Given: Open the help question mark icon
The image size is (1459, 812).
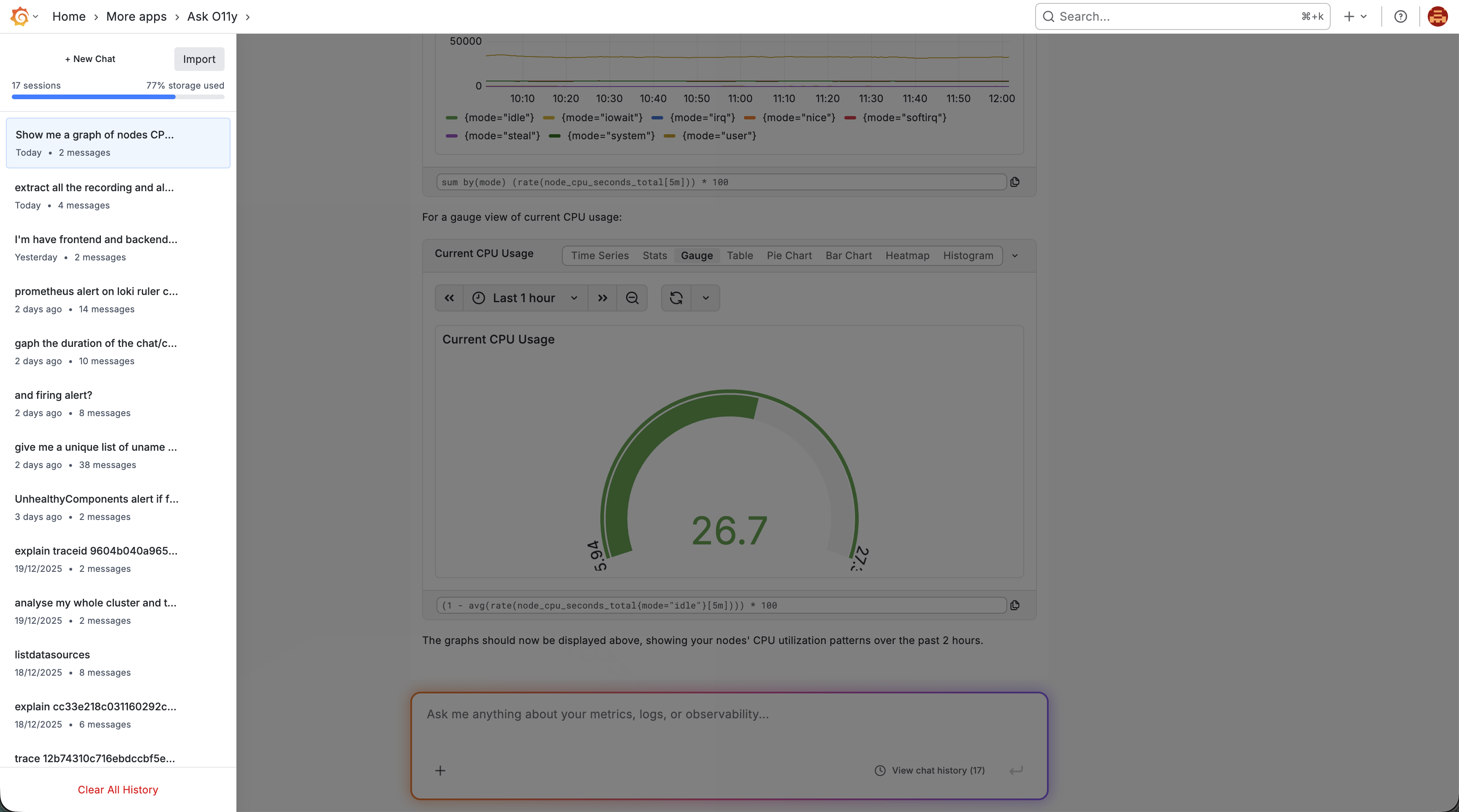Looking at the screenshot, I should 1400,16.
